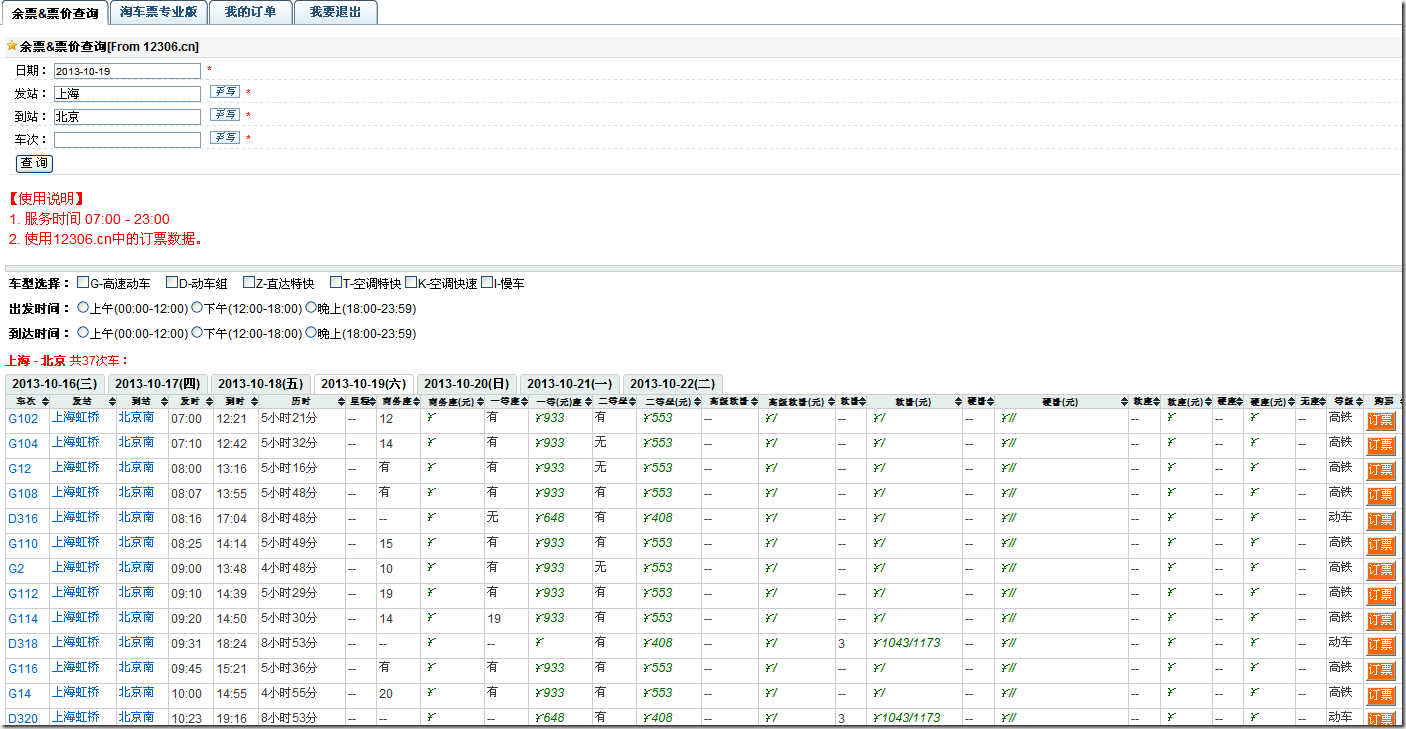Sort trains by 到时 arrival time header

(235, 401)
